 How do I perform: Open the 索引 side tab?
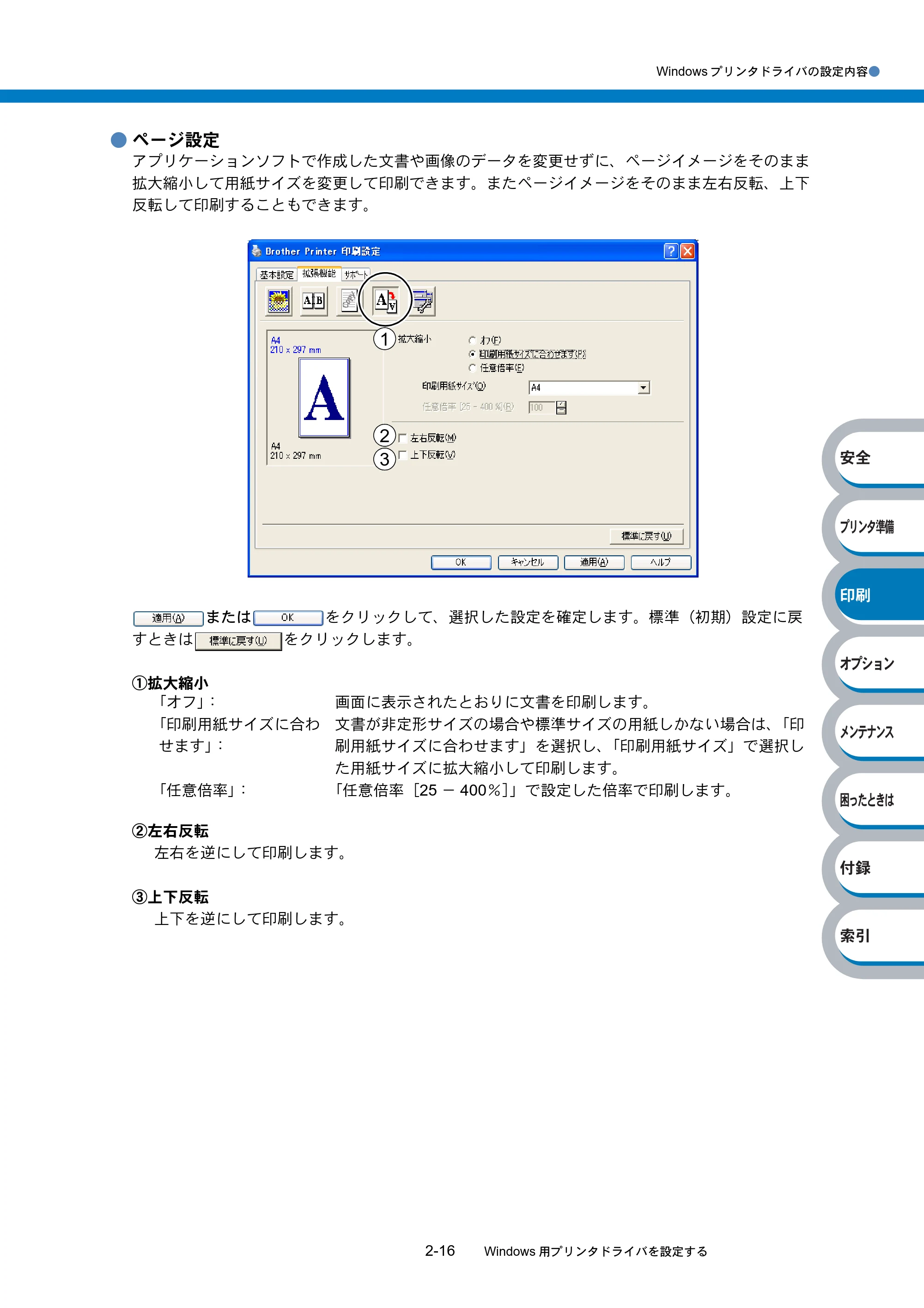click(x=879, y=936)
